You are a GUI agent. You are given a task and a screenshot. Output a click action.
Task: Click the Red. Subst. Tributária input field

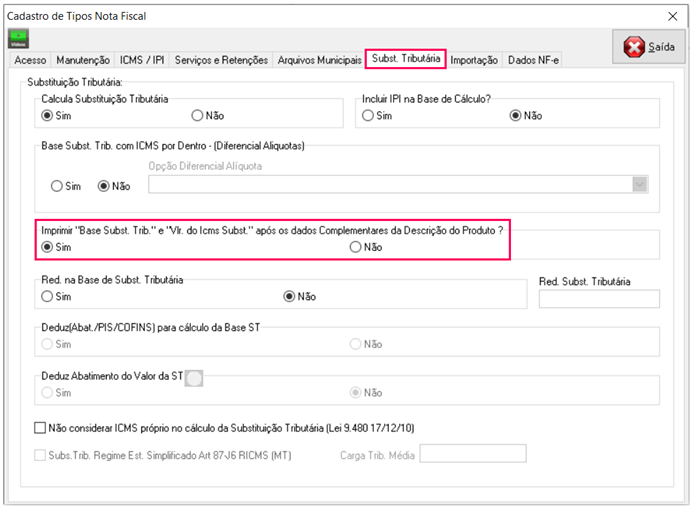pyautogui.click(x=598, y=298)
